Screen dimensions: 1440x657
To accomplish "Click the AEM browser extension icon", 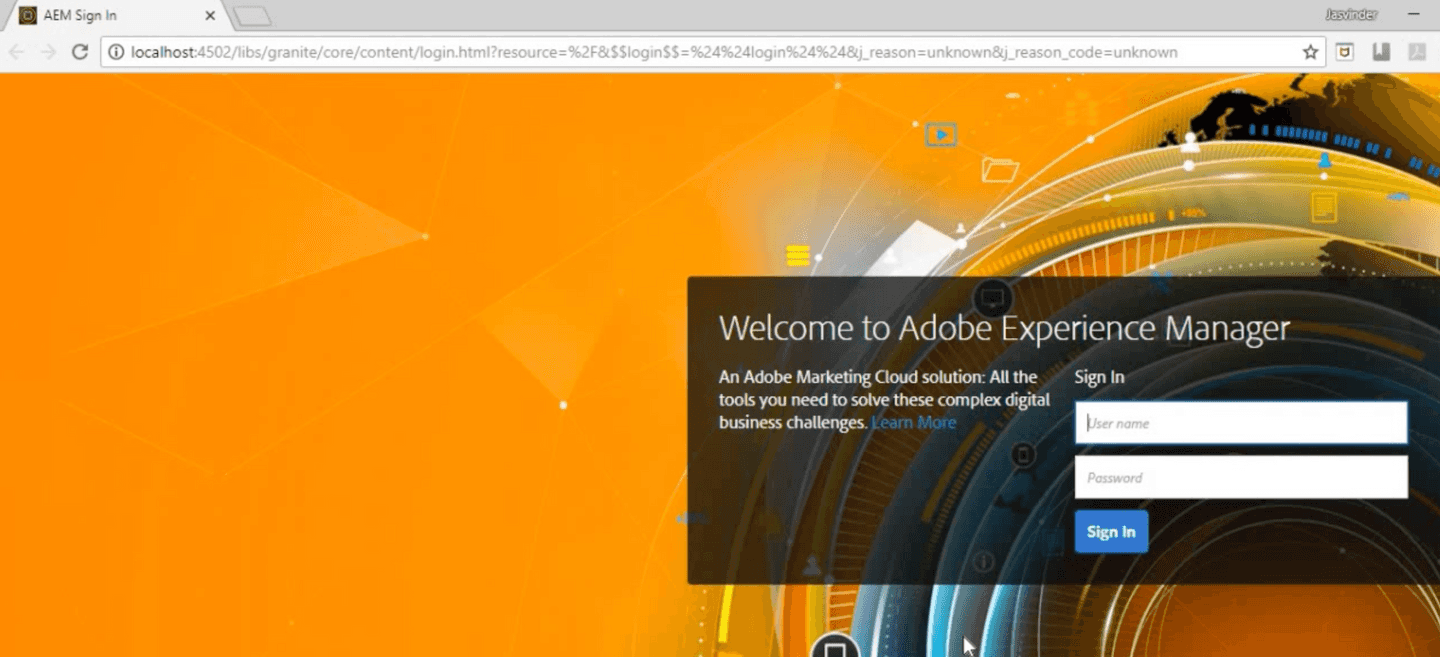I will (x=1345, y=51).
